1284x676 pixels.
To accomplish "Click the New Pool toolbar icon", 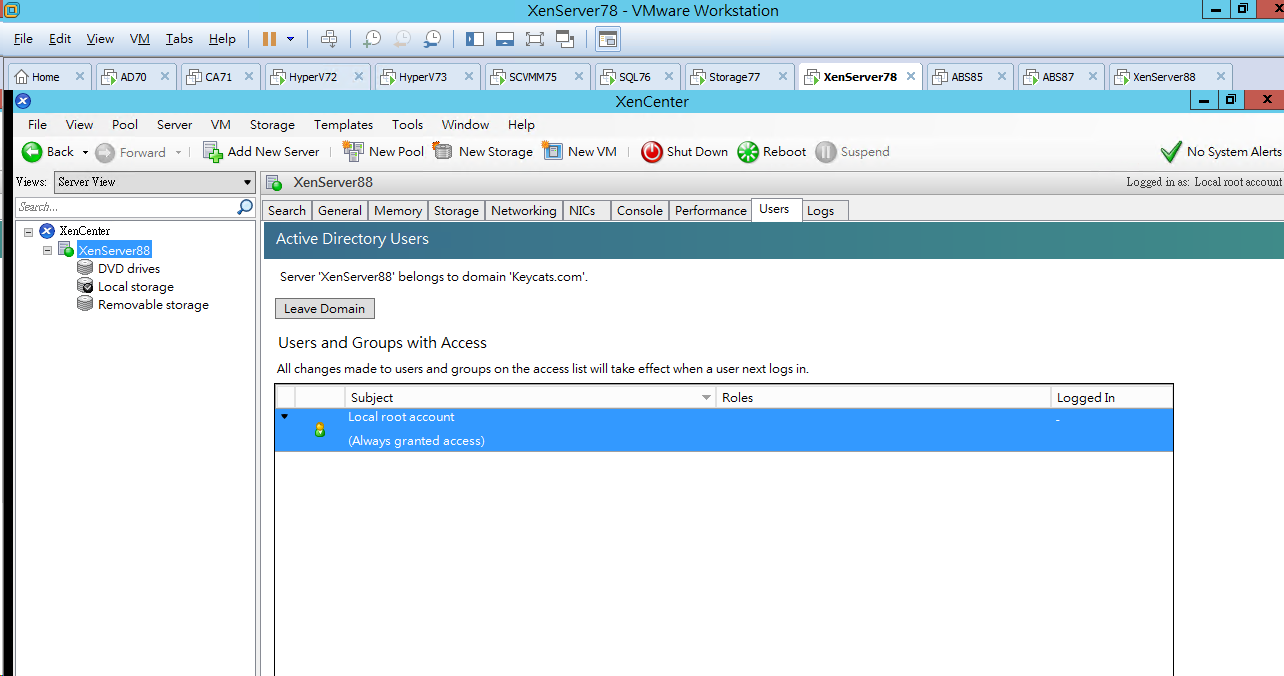I will (x=353, y=151).
